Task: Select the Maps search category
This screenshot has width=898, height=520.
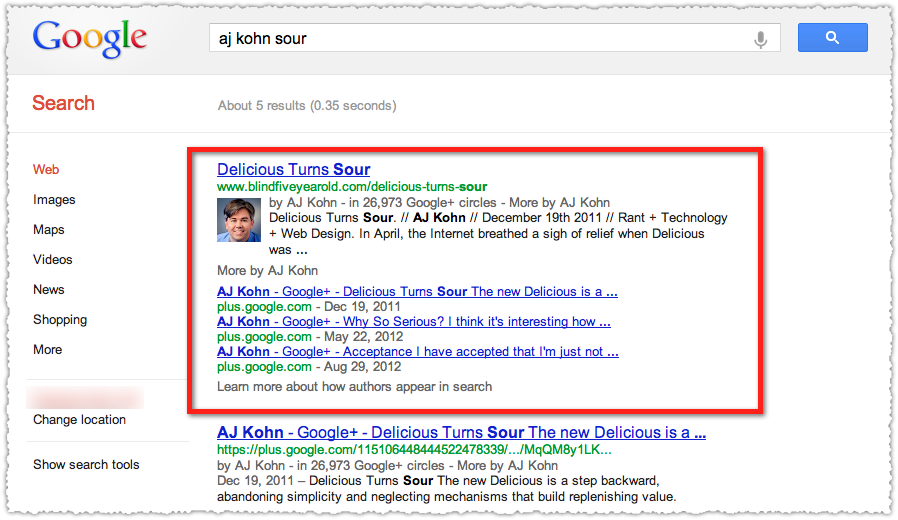Action: [49, 230]
